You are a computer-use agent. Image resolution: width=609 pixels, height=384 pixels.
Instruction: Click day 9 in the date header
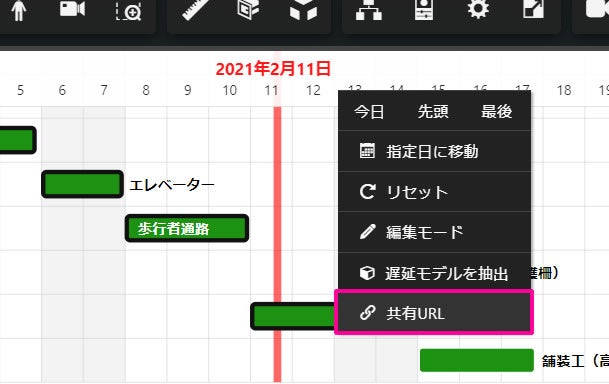click(188, 90)
